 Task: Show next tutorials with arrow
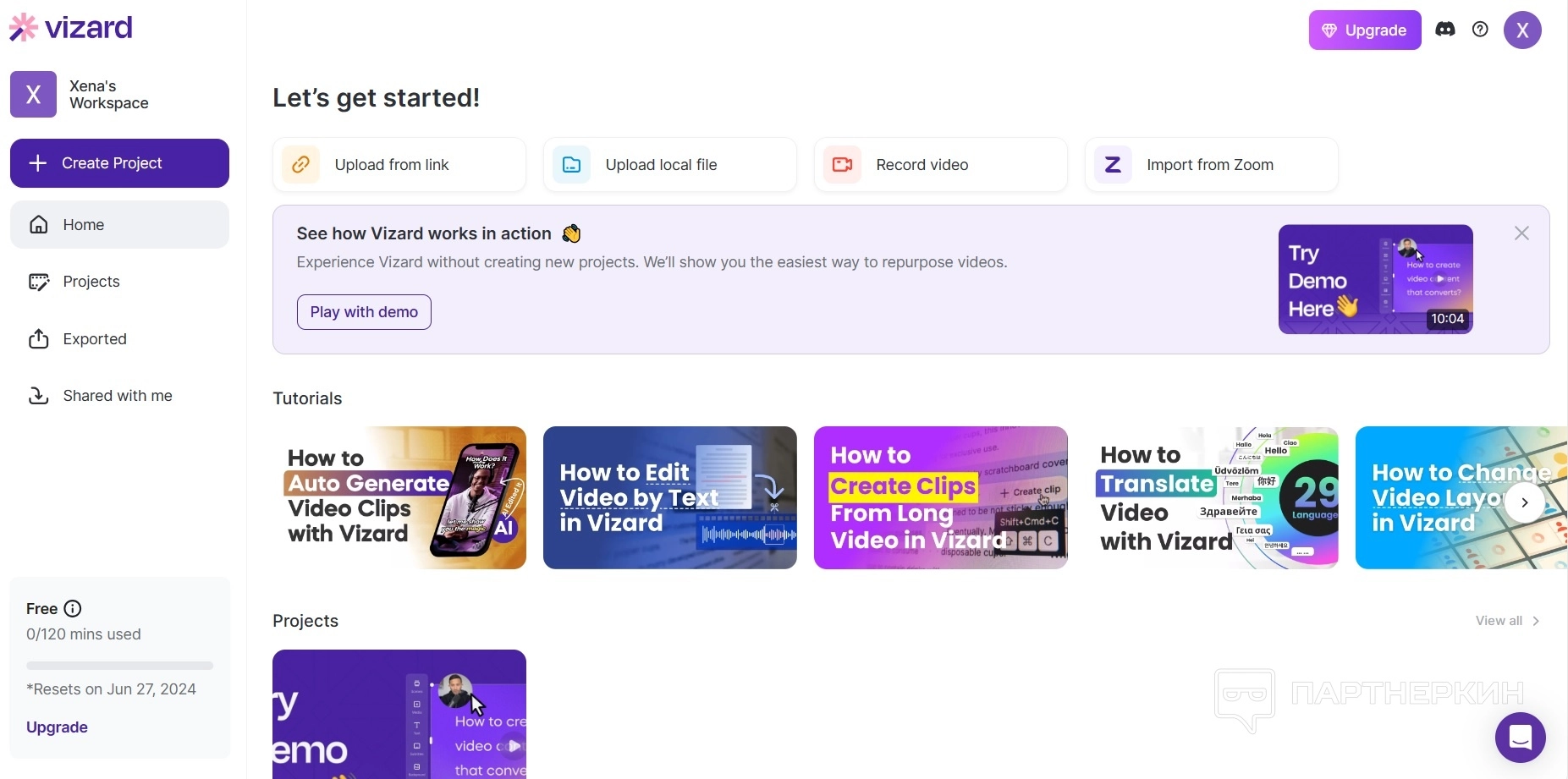coord(1525,502)
